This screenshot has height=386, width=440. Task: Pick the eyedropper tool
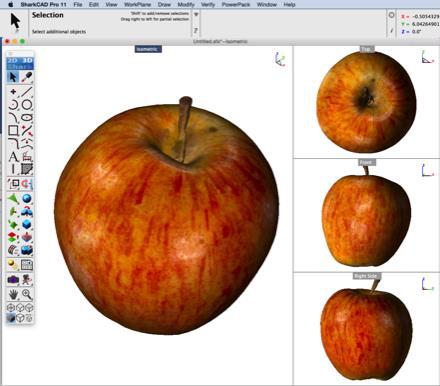coord(27,77)
